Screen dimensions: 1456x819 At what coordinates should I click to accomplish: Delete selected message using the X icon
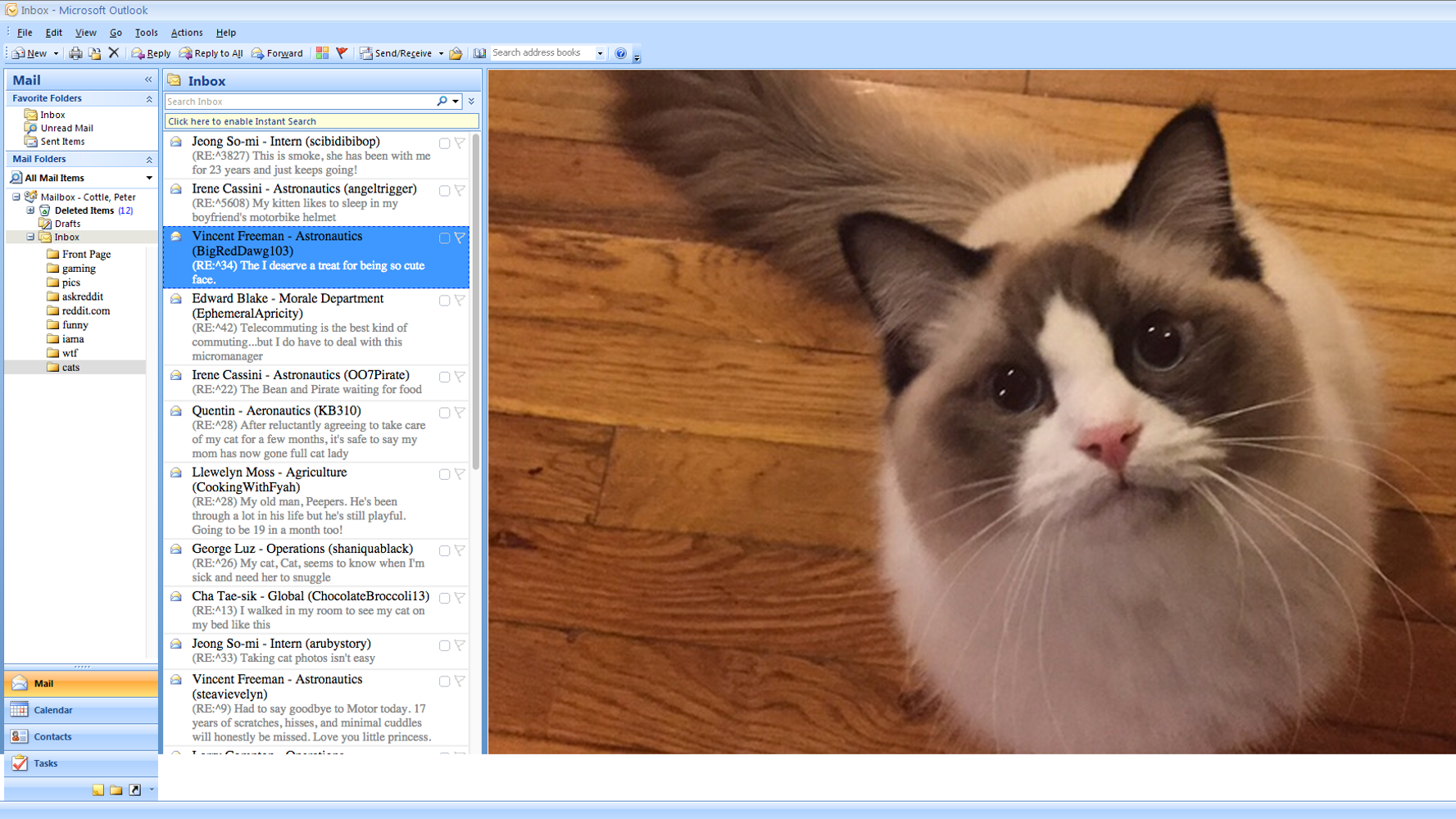[114, 52]
